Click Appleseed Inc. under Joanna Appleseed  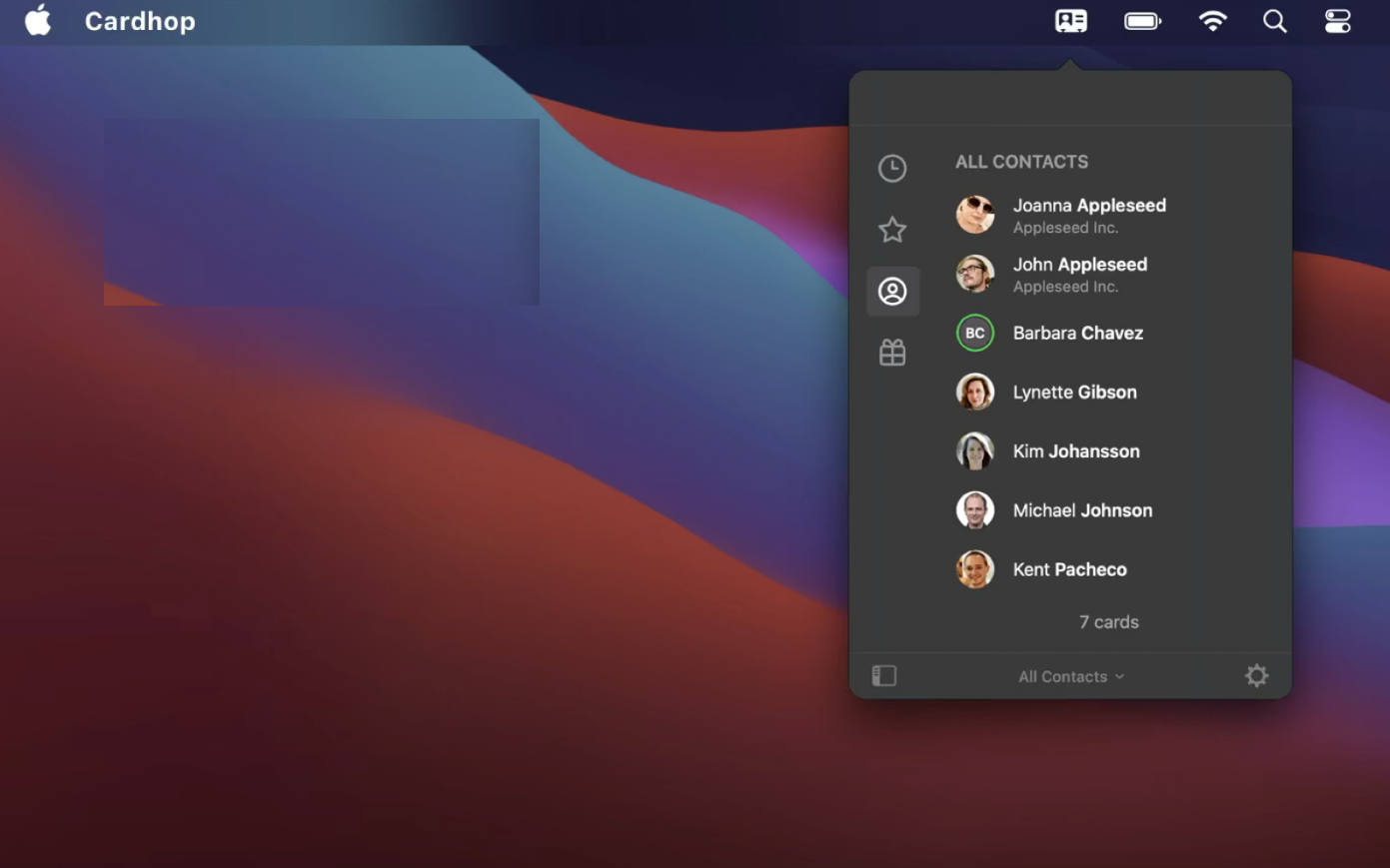click(x=1065, y=228)
